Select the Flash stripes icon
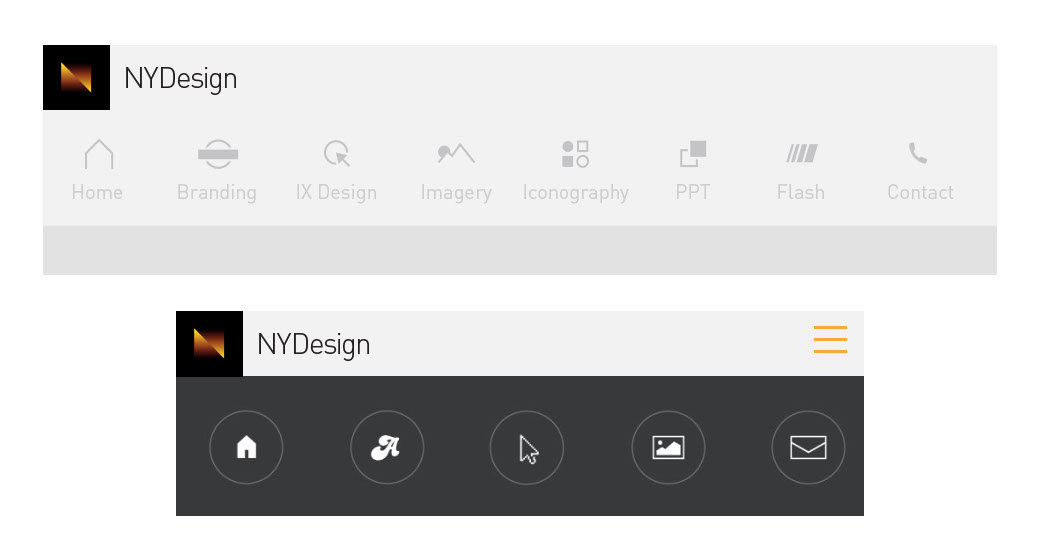This screenshot has height=556, width=1040. (801, 154)
